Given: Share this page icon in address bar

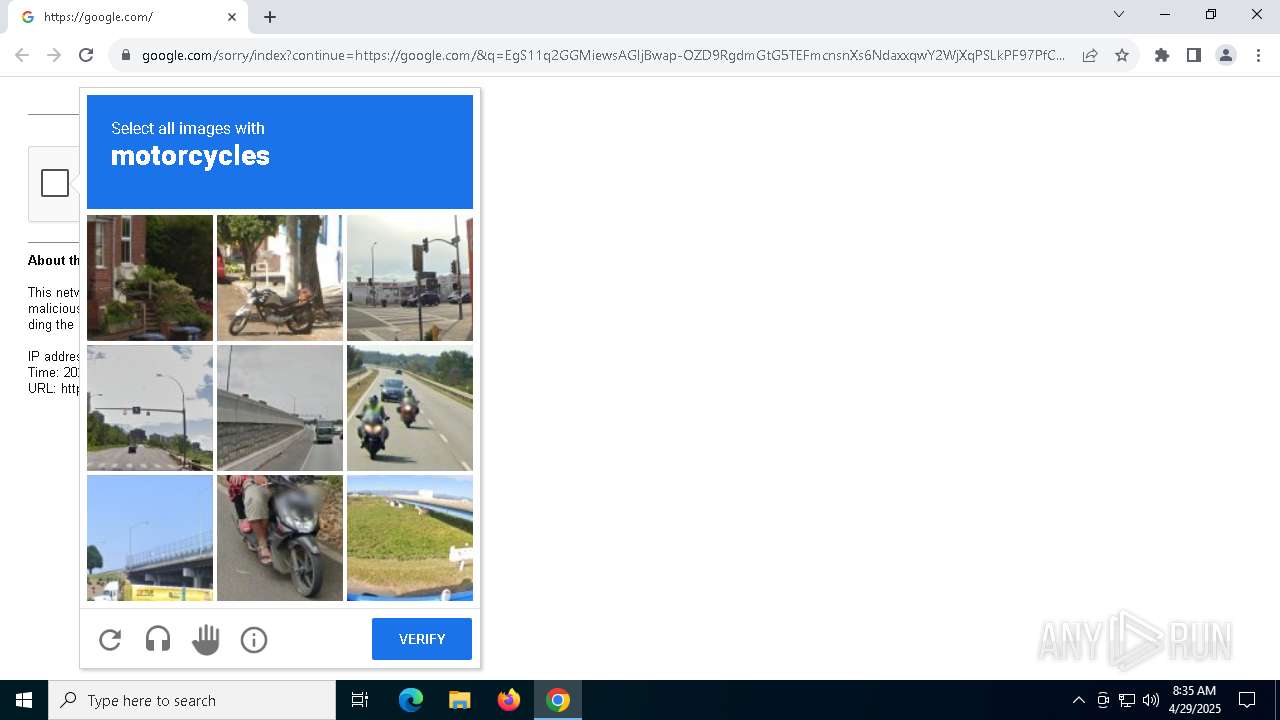Looking at the screenshot, I should (x=1090, y=55).
